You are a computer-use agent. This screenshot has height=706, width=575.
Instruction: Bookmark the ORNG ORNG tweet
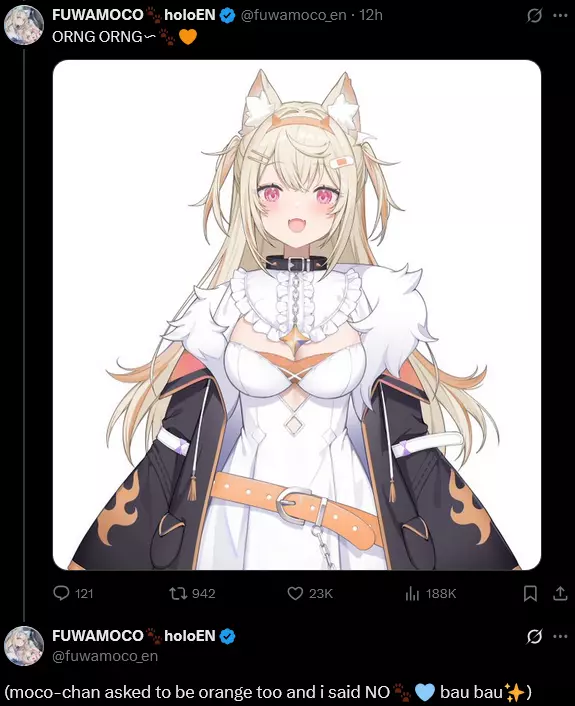click(x=530, y=593)
